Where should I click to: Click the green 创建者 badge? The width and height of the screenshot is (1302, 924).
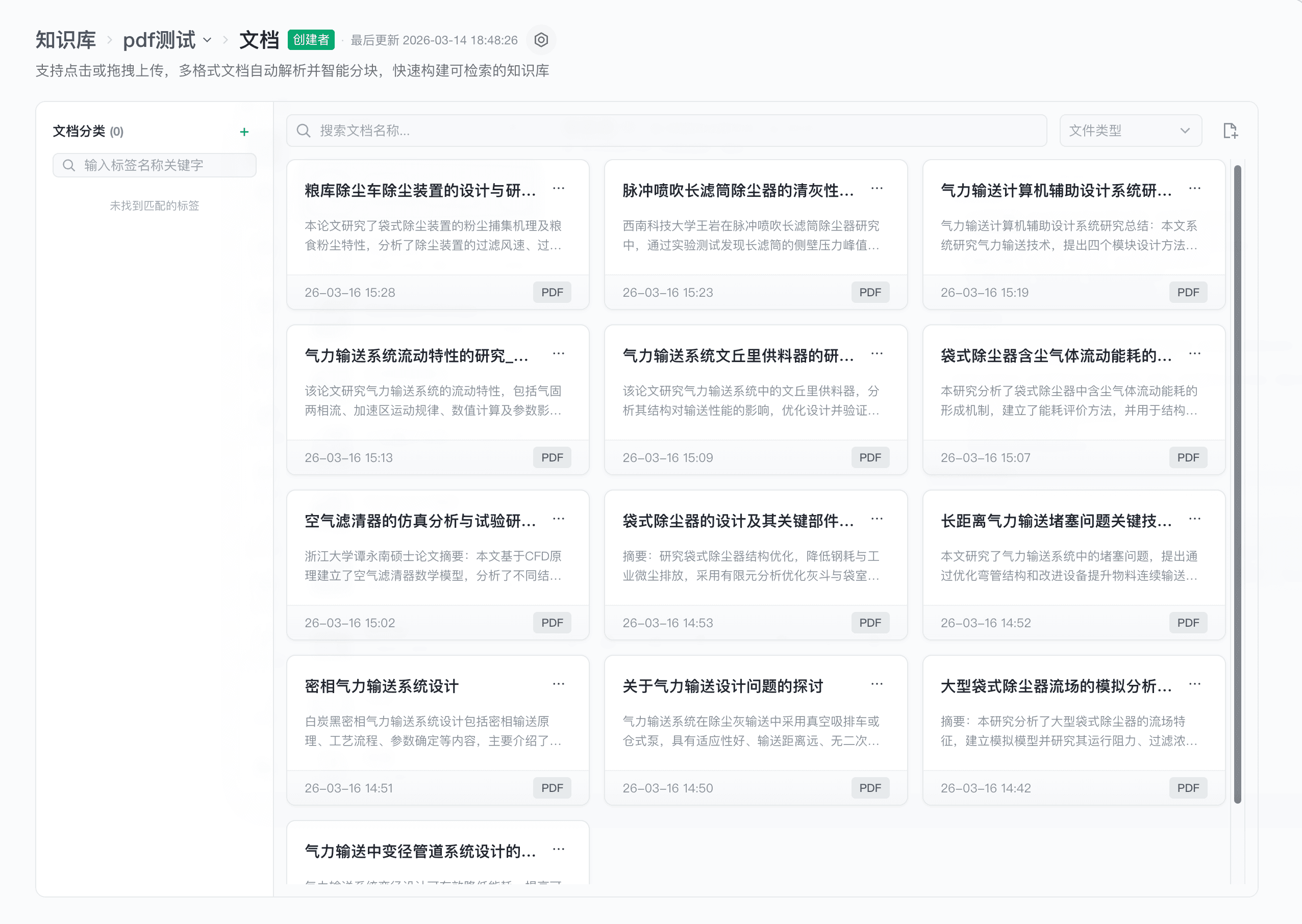point(311,40)
